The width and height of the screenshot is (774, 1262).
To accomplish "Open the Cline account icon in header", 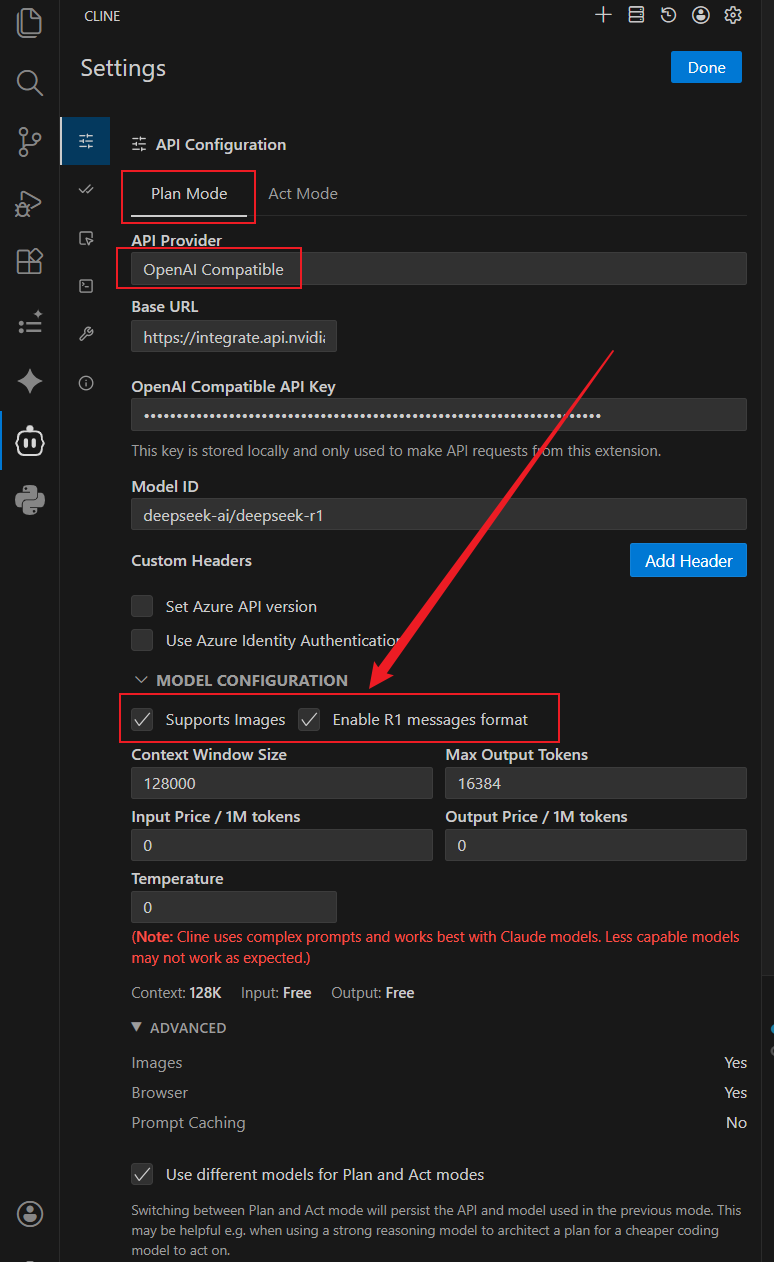I will pos(701,15).
